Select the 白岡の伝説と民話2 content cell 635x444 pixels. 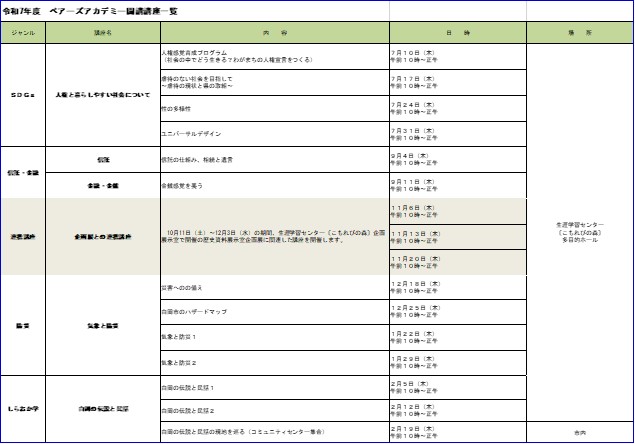[x=275, y=410]
